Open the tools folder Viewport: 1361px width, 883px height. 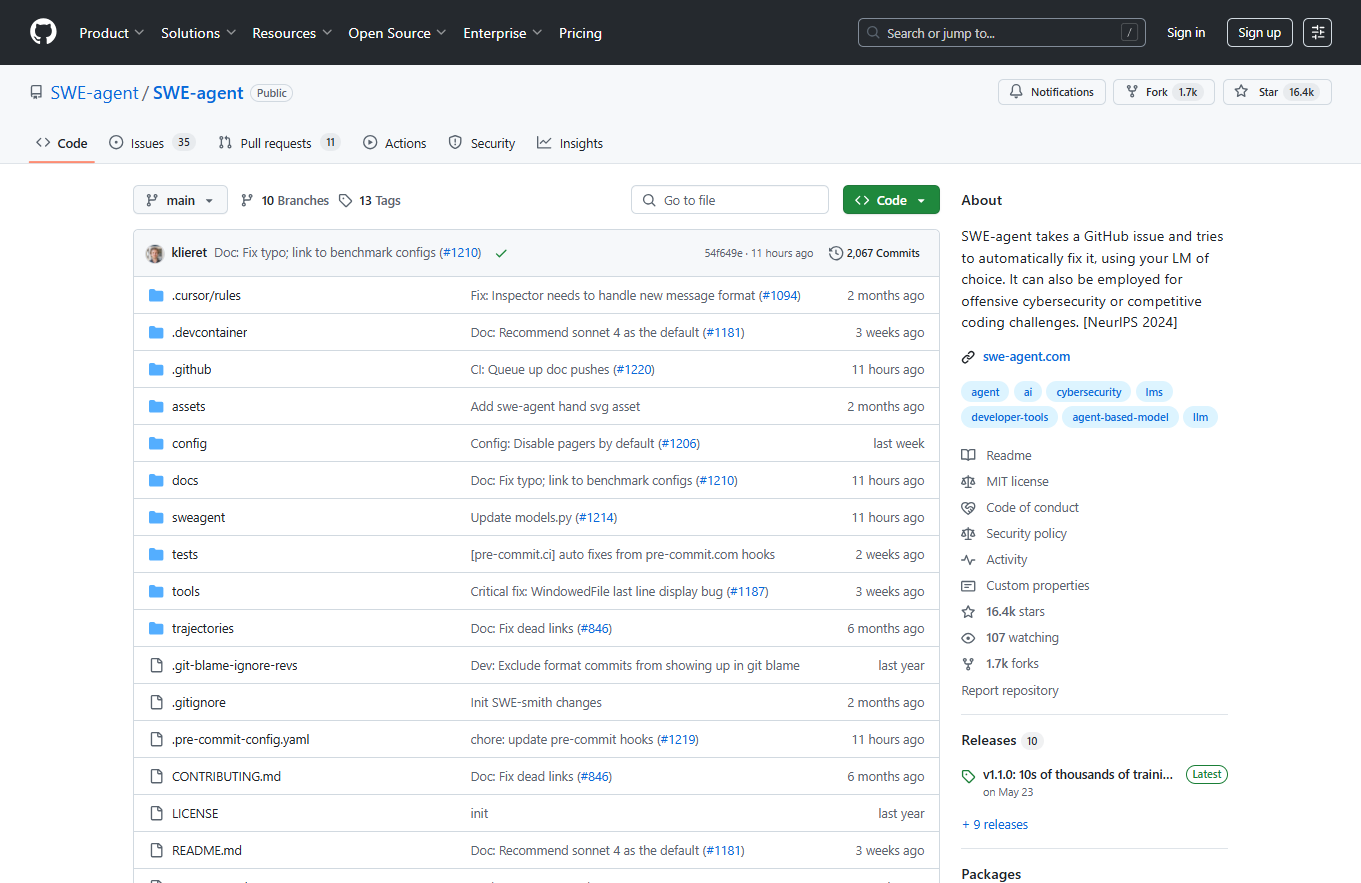tap(186, 592)
